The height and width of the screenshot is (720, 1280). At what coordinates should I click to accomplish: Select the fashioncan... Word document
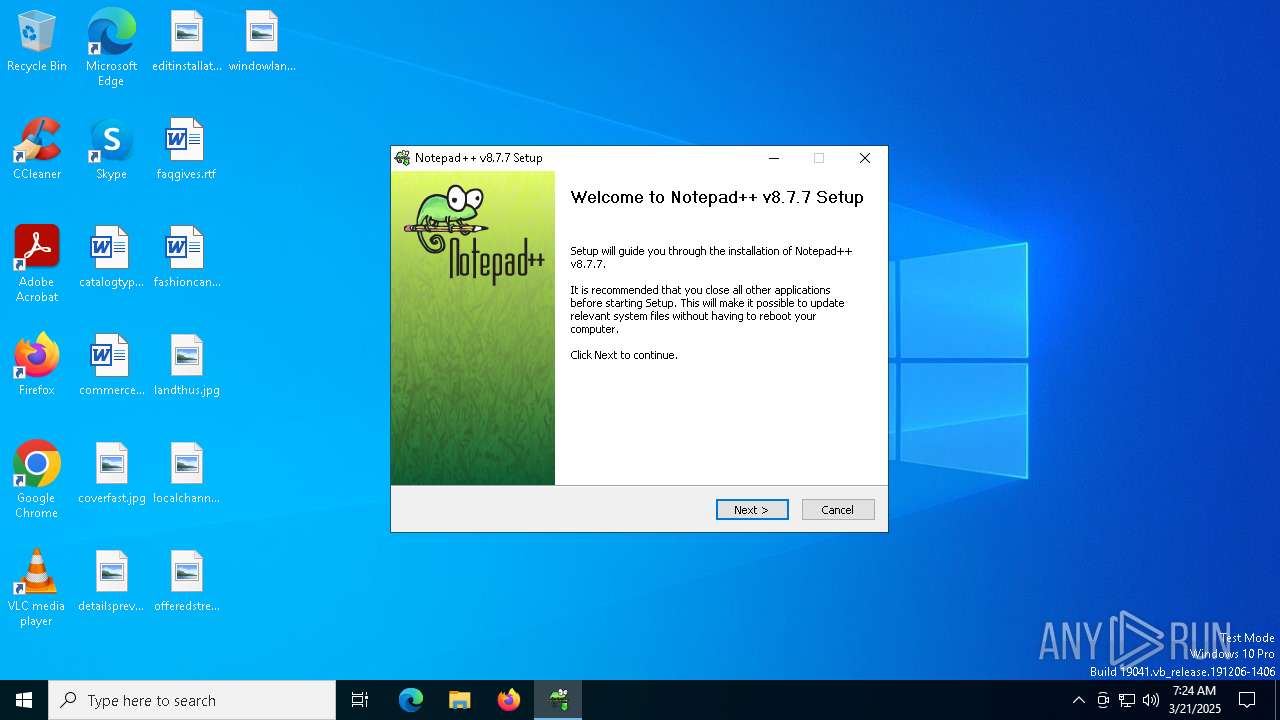point(187,258)
